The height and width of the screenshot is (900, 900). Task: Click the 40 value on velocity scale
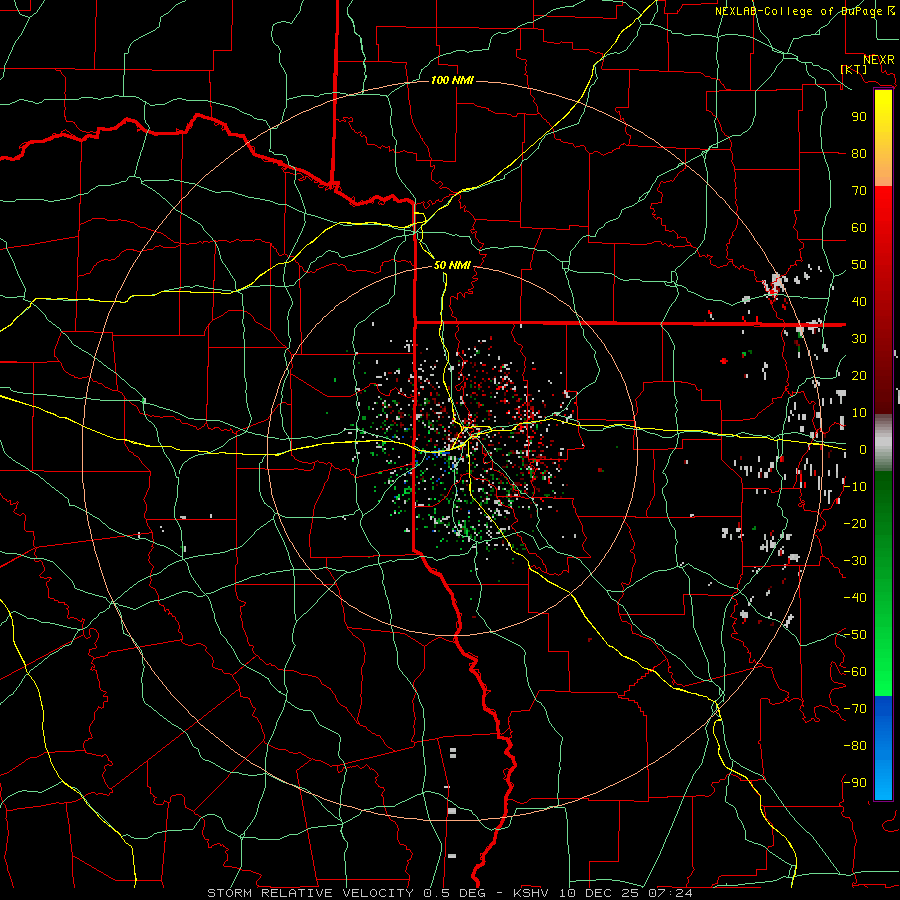click(859, 301)
